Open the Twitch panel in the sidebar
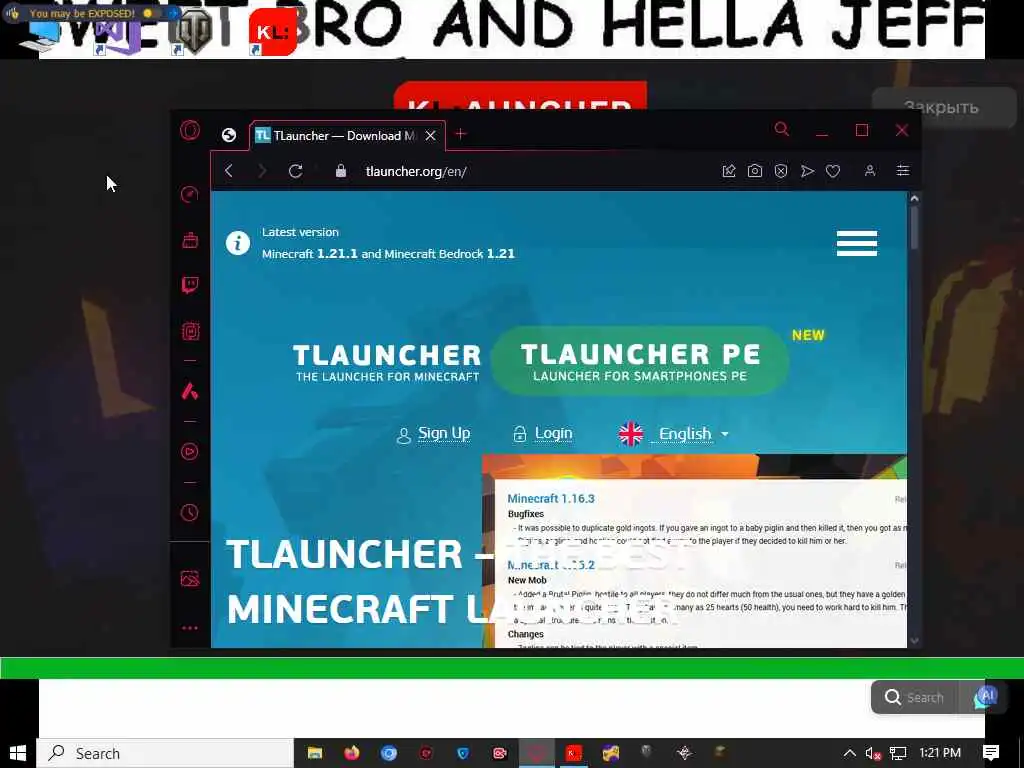 pos(190,285)
